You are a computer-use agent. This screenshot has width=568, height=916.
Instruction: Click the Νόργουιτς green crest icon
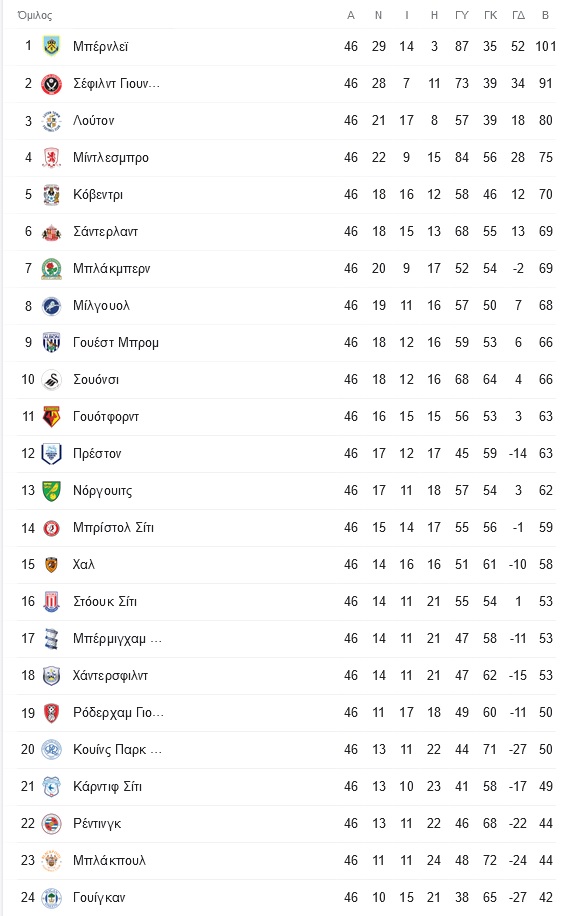point(51,490)
